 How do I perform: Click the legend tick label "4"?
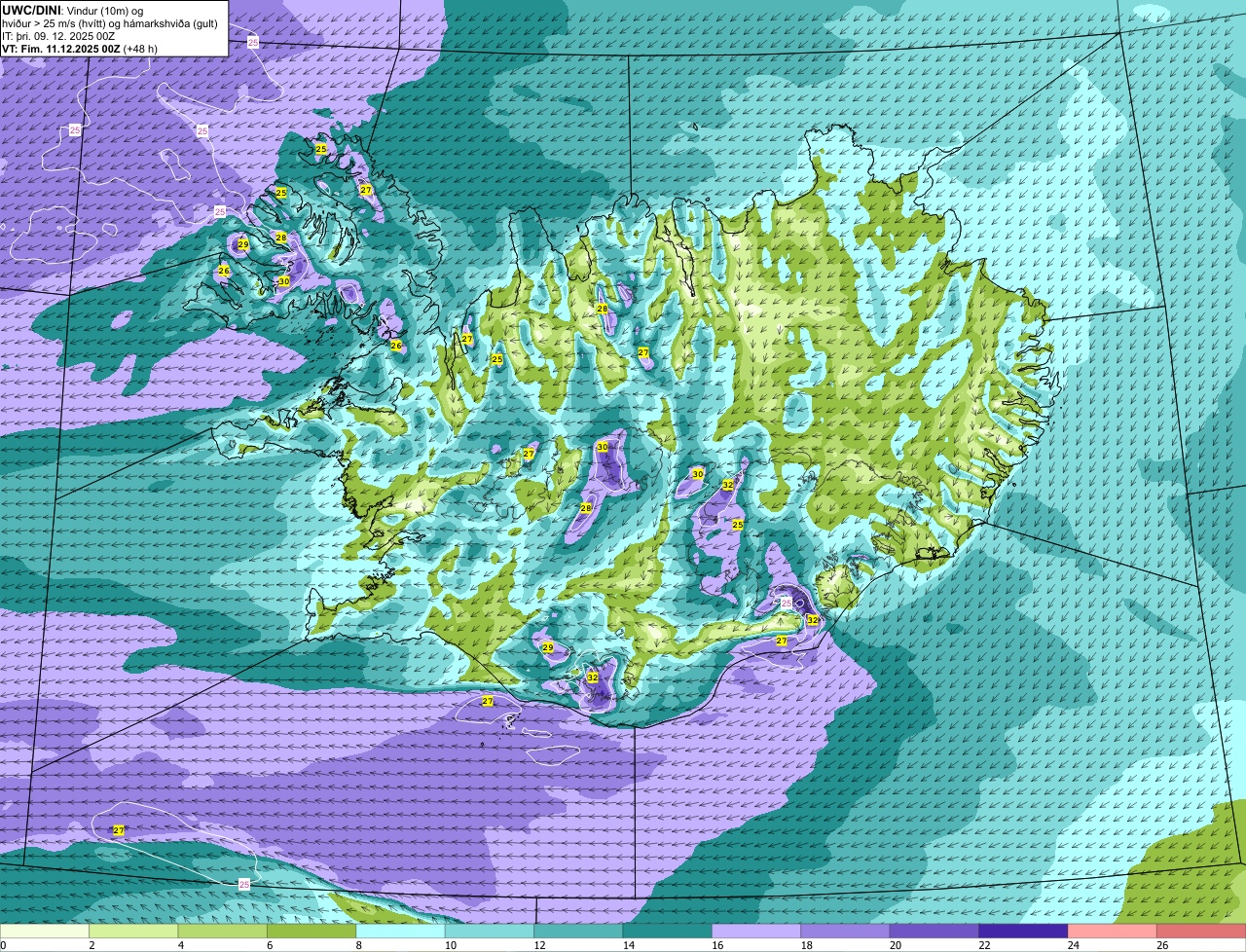pyautogui.click(x=181, y=945)
